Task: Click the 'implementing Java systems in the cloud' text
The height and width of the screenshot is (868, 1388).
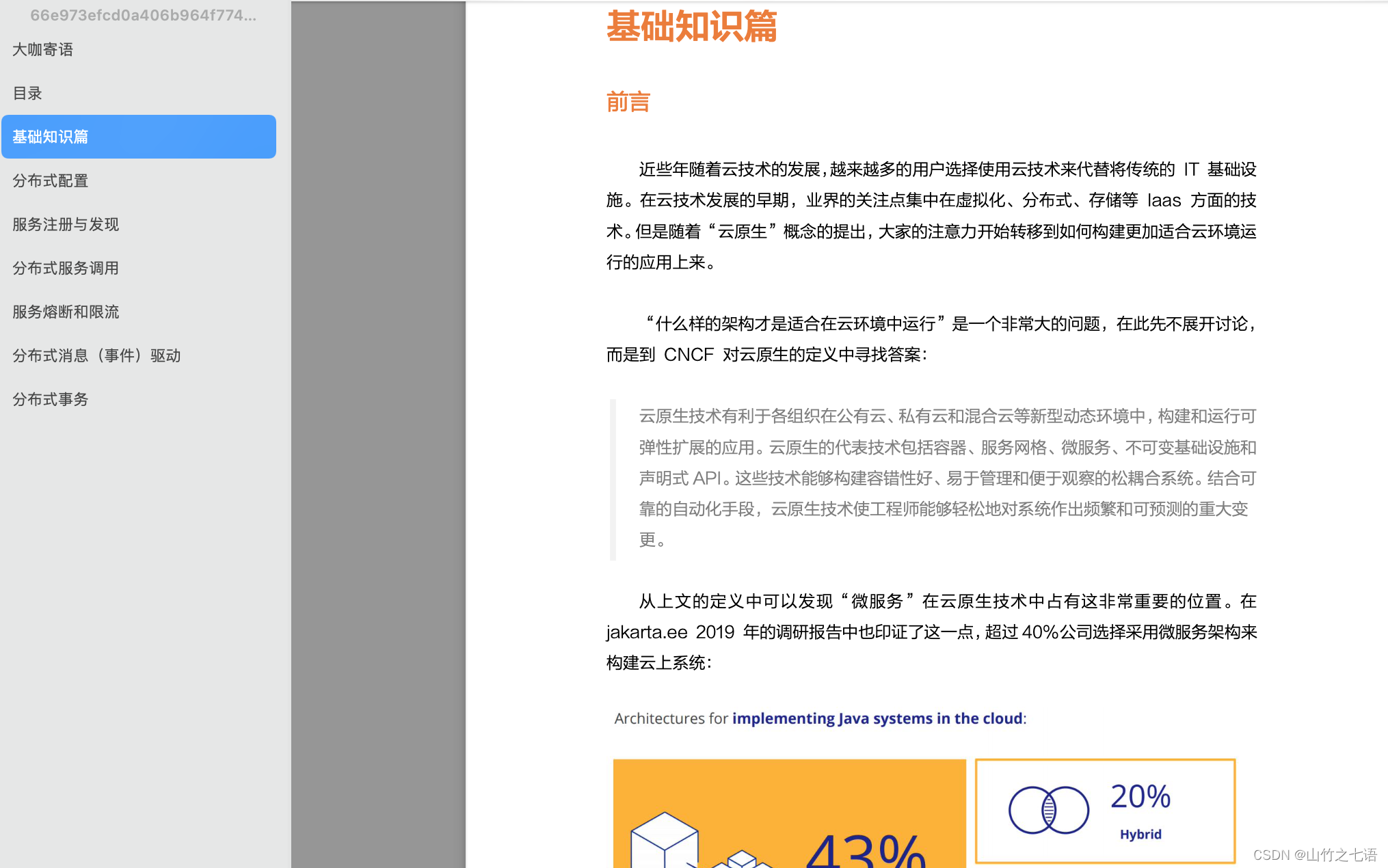Action: click(x=877, y=718)
